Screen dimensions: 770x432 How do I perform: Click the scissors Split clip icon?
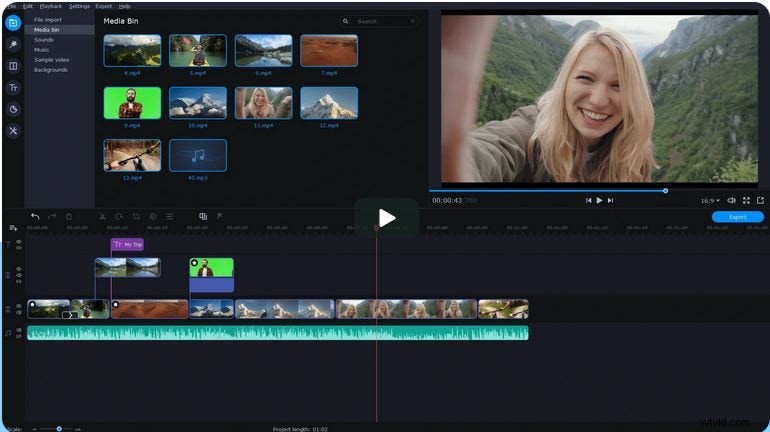coord(102,216)
